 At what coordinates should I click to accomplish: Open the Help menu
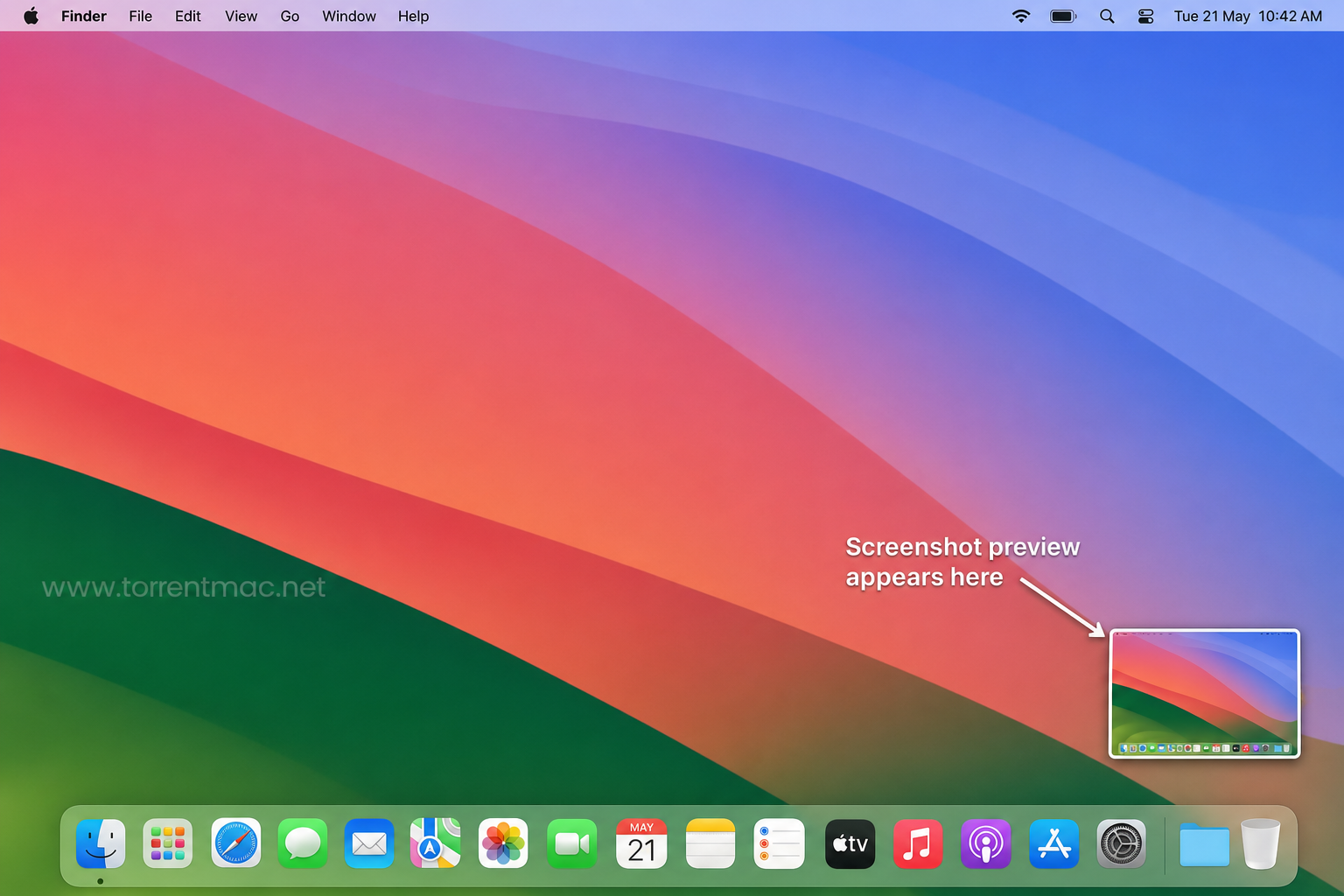click(414, 16)
